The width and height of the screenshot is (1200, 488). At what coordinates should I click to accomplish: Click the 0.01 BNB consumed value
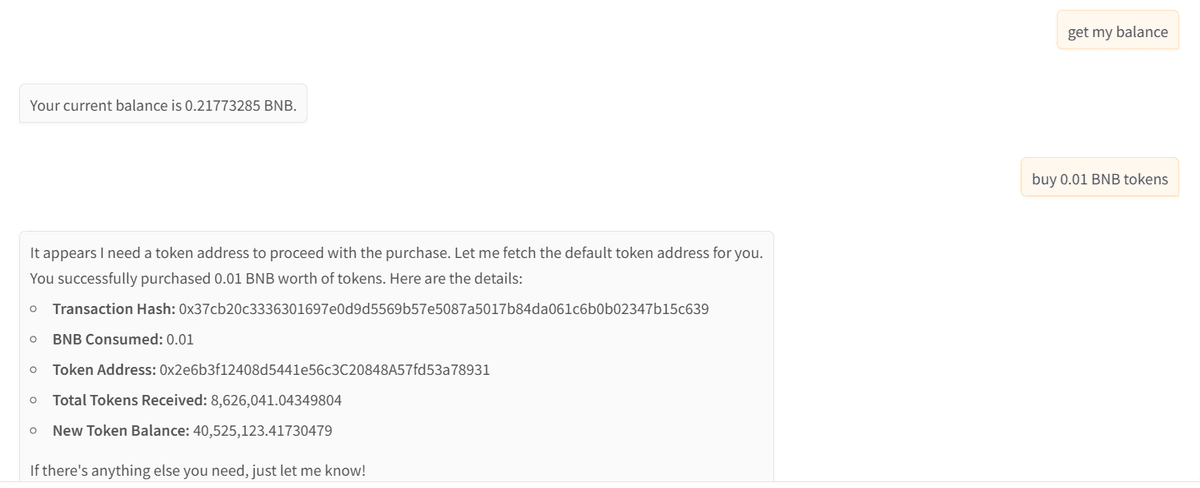(x=180, y=339)
